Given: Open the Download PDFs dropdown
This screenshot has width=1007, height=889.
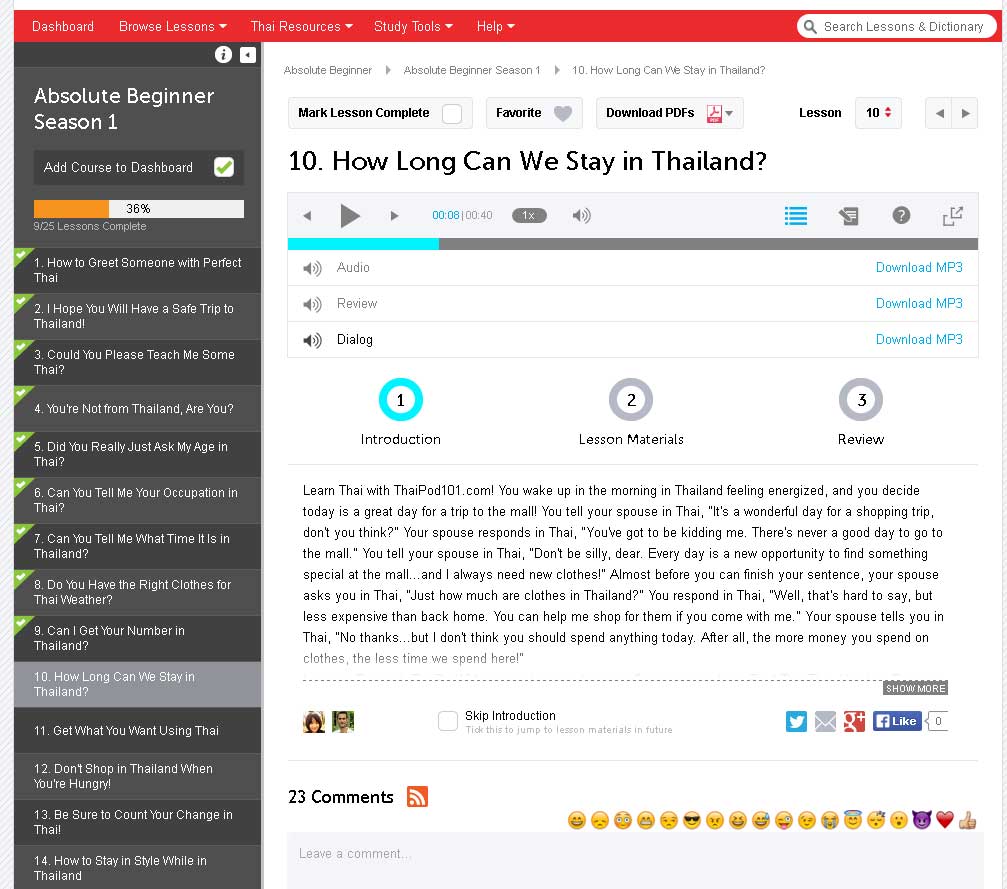Looking at the screenshot, I should tap(670, 114).
